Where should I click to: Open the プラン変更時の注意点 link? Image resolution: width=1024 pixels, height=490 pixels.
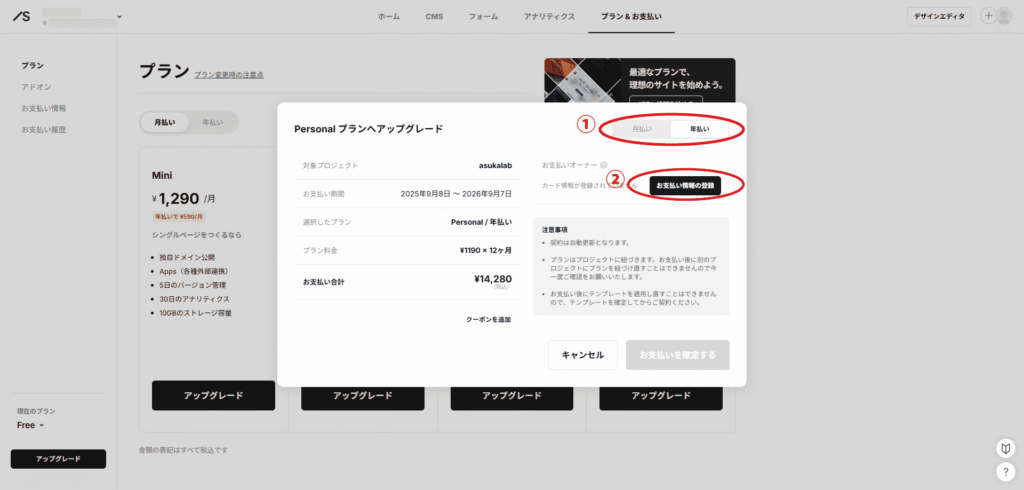point(229,75)
